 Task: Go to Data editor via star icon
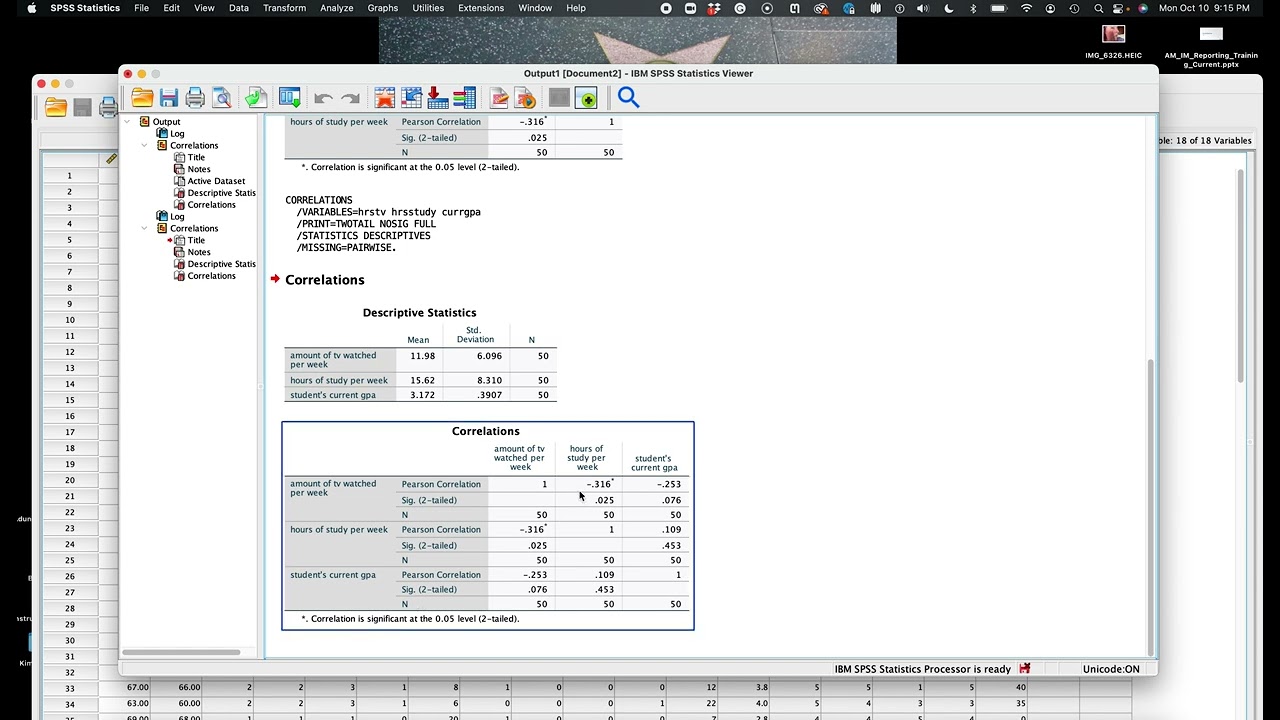385,97
